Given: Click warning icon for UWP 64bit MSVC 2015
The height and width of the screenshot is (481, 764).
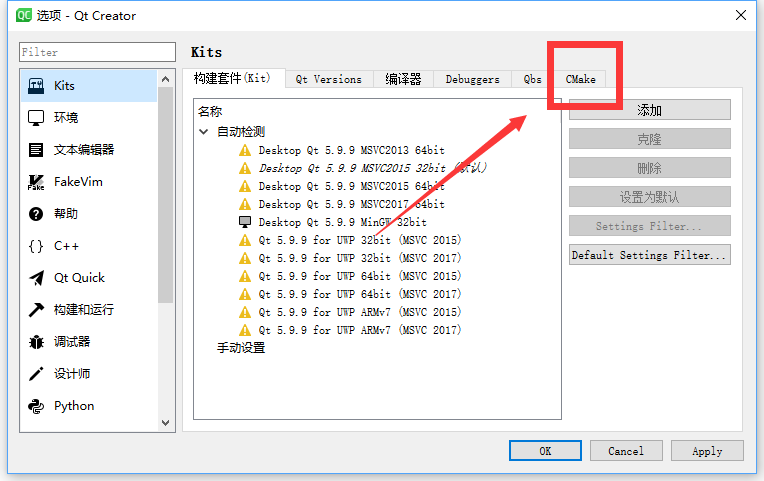Looking at the screenshot, I should pos(245,276).
